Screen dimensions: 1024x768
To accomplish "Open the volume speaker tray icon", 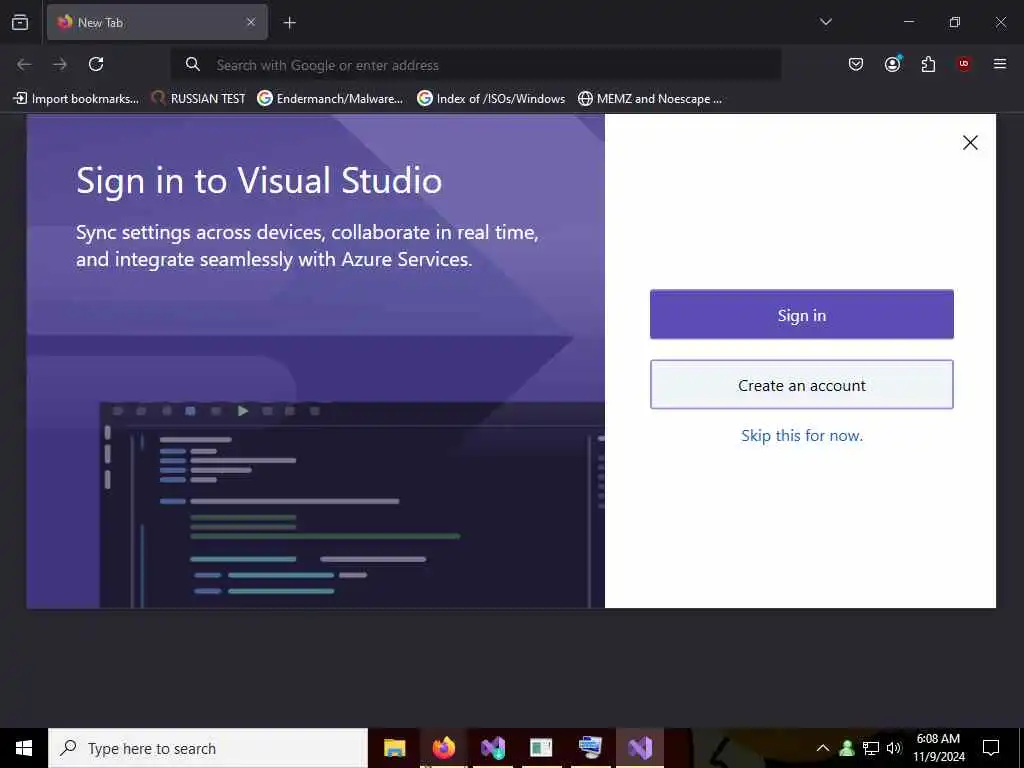I will (894, 748).
